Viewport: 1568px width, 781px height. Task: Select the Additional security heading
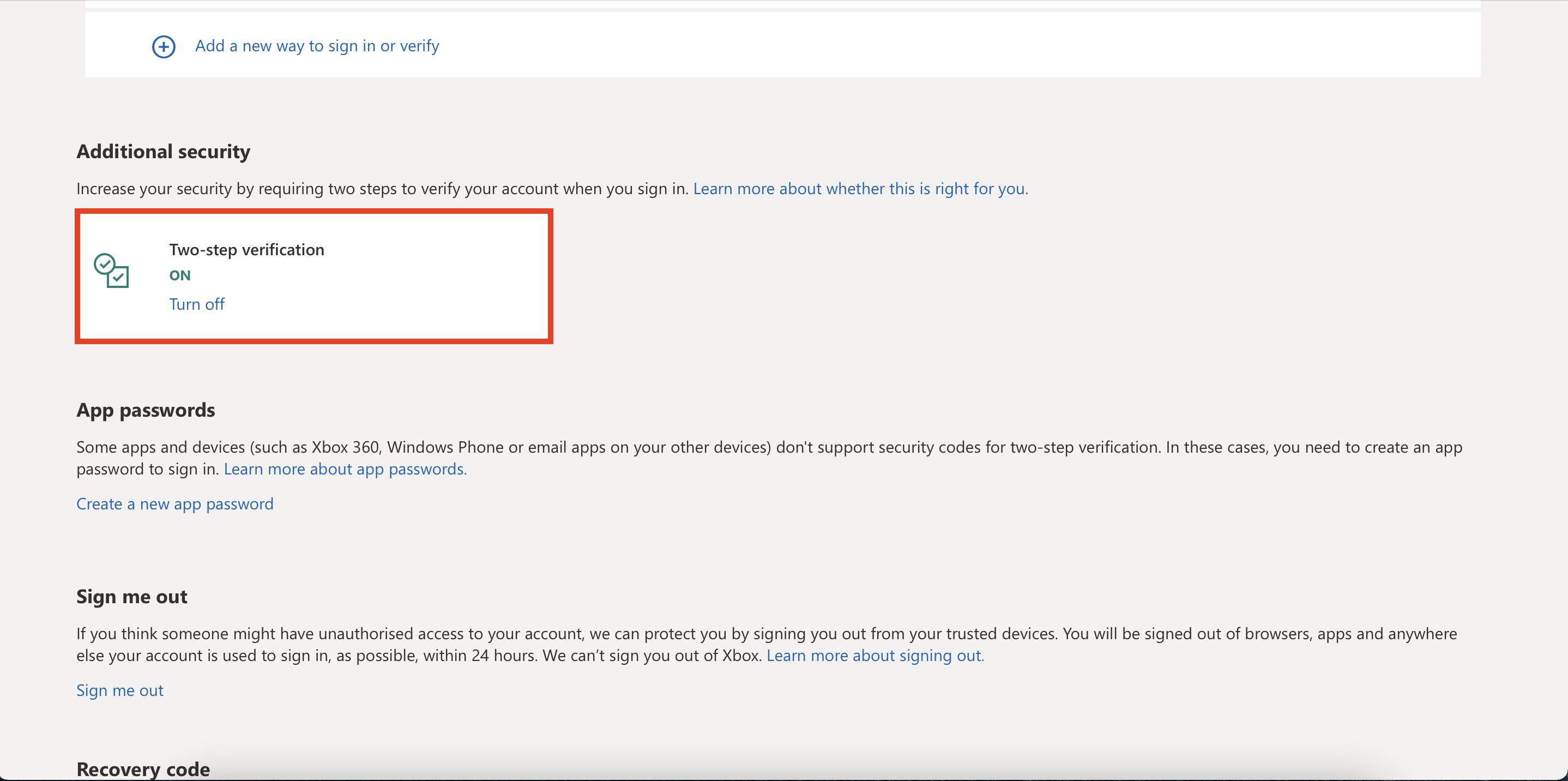[x=162, y=151]
